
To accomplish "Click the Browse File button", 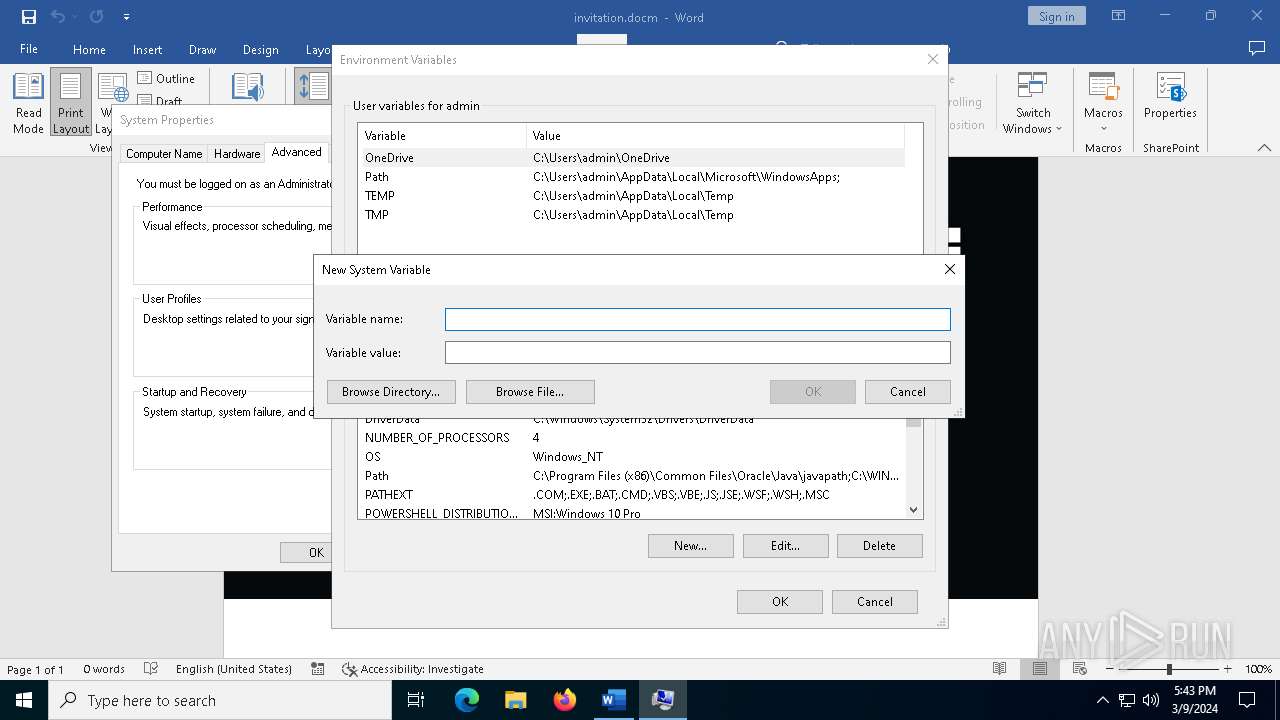I will [530, 392].
